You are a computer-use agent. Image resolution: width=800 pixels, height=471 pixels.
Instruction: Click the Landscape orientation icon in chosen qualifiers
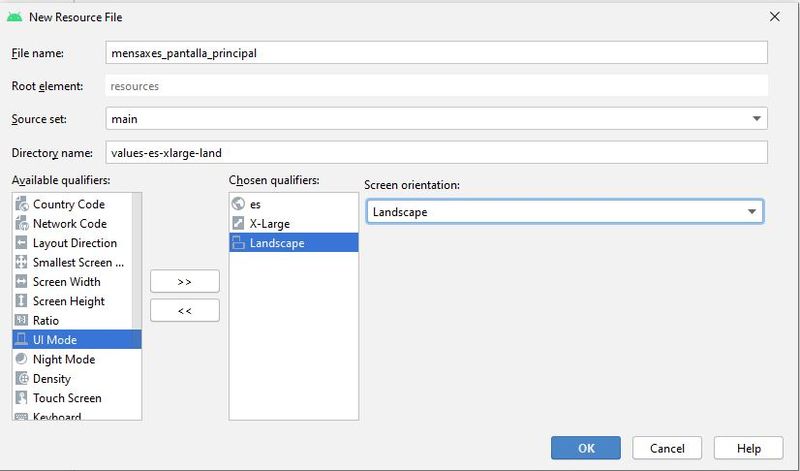(x=238, y=243)
